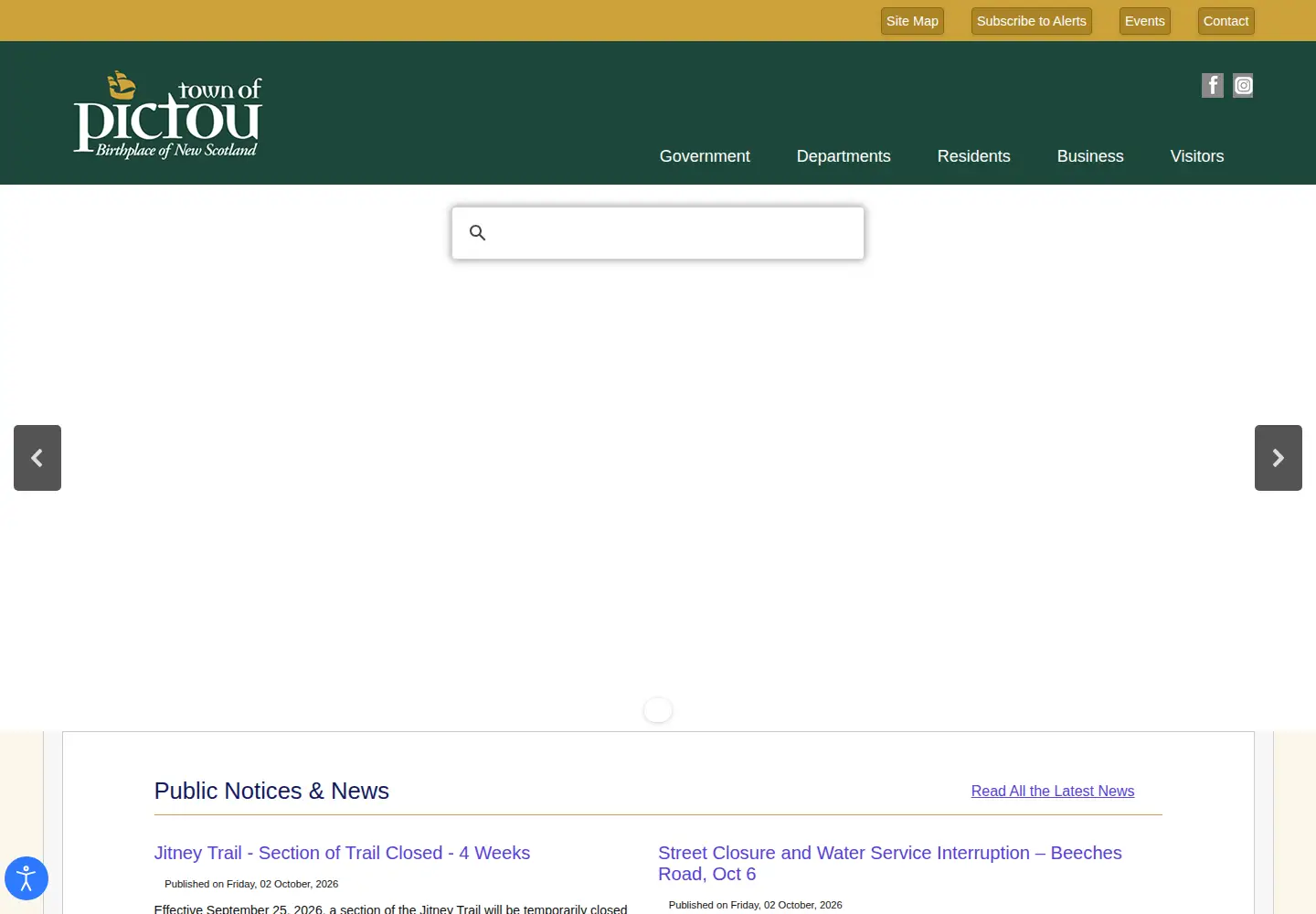1316x914 pixels.
Task: Open the Departments menu
Action: pos(844,156)
